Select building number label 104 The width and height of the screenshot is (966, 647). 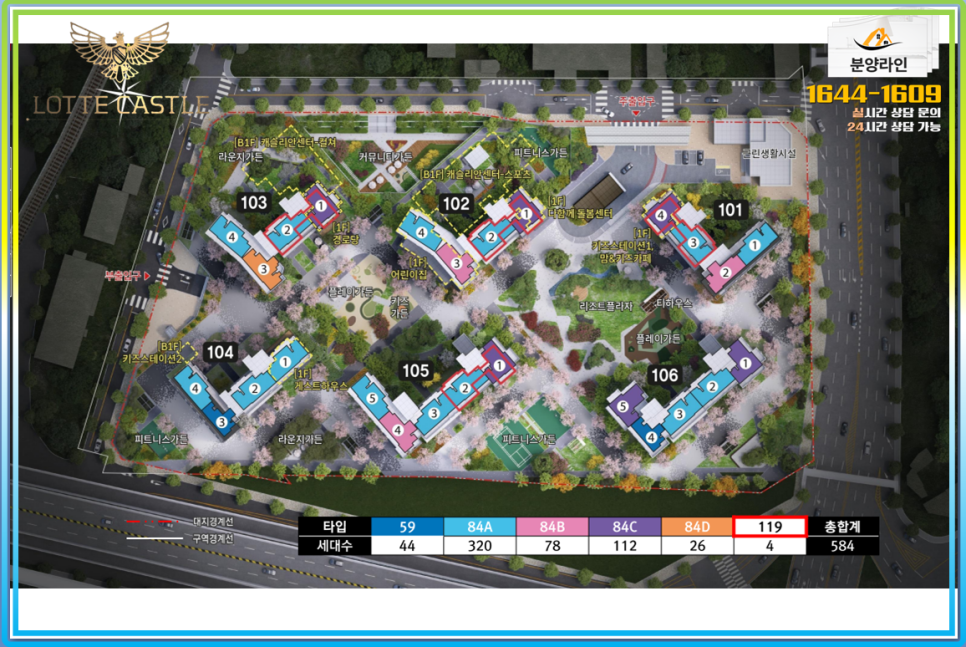point(220,352)
